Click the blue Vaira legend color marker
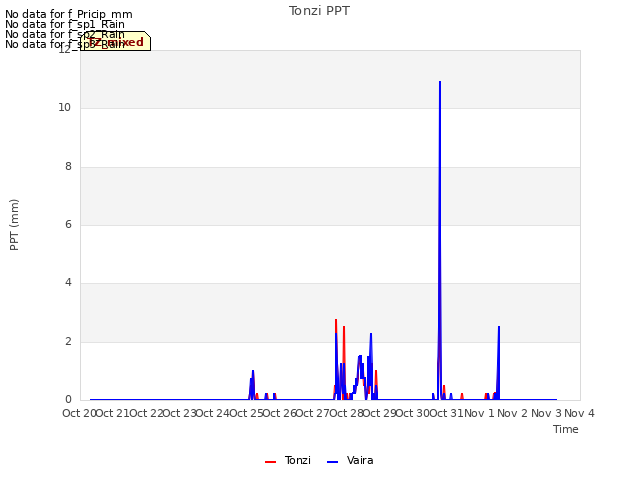640x480 pixels. (x=333, y=462)
